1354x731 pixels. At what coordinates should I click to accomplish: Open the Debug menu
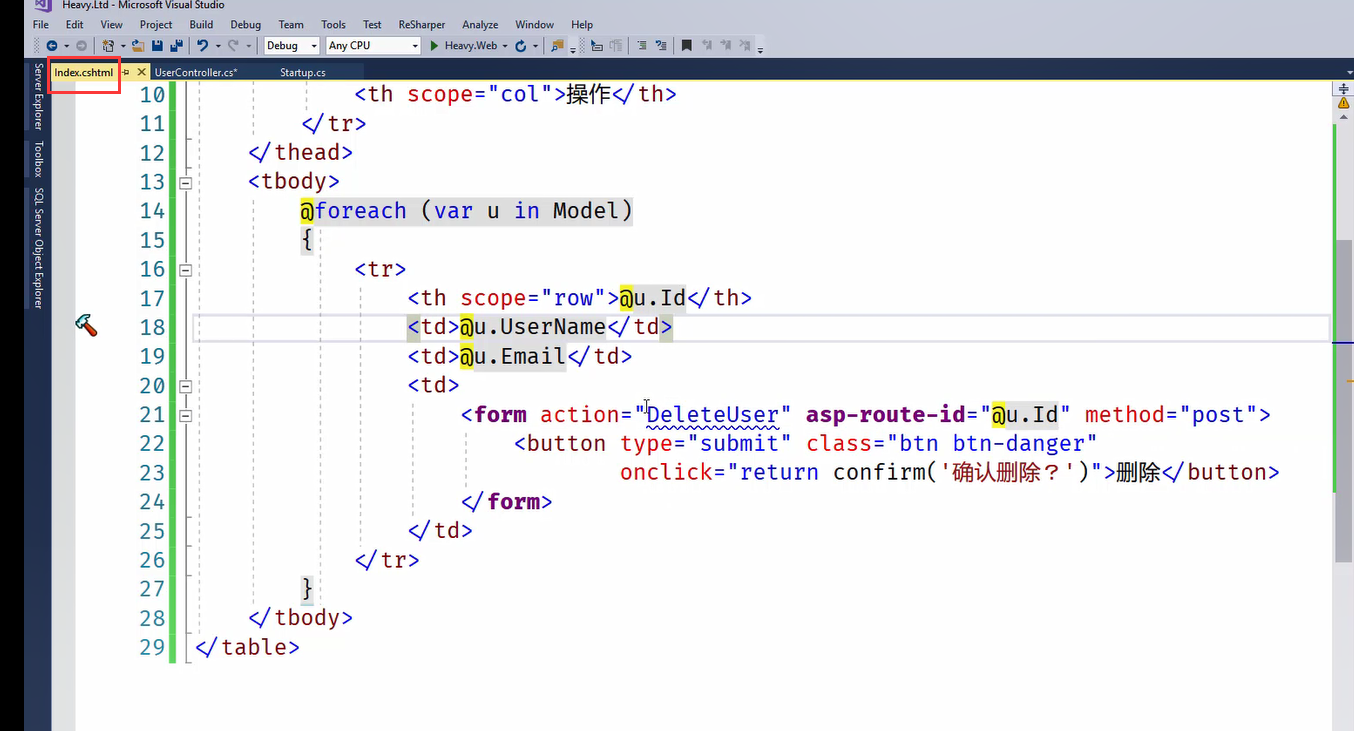coord(246,24)
